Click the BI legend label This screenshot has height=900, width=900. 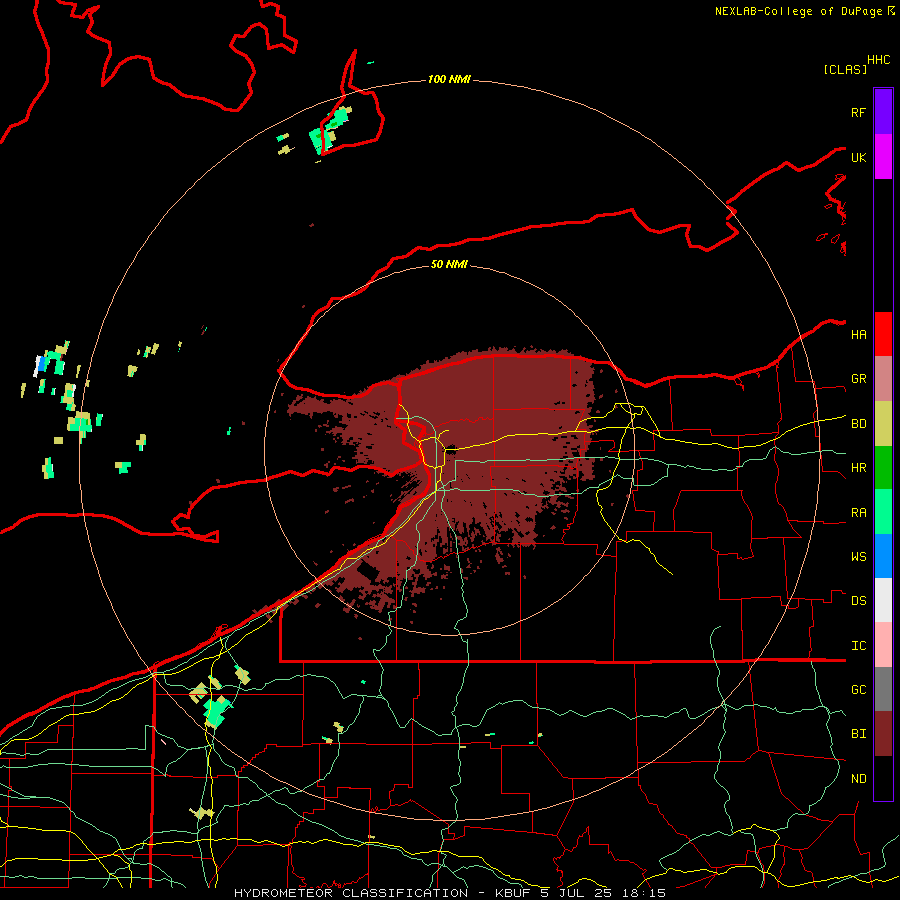tap(858, 734)
